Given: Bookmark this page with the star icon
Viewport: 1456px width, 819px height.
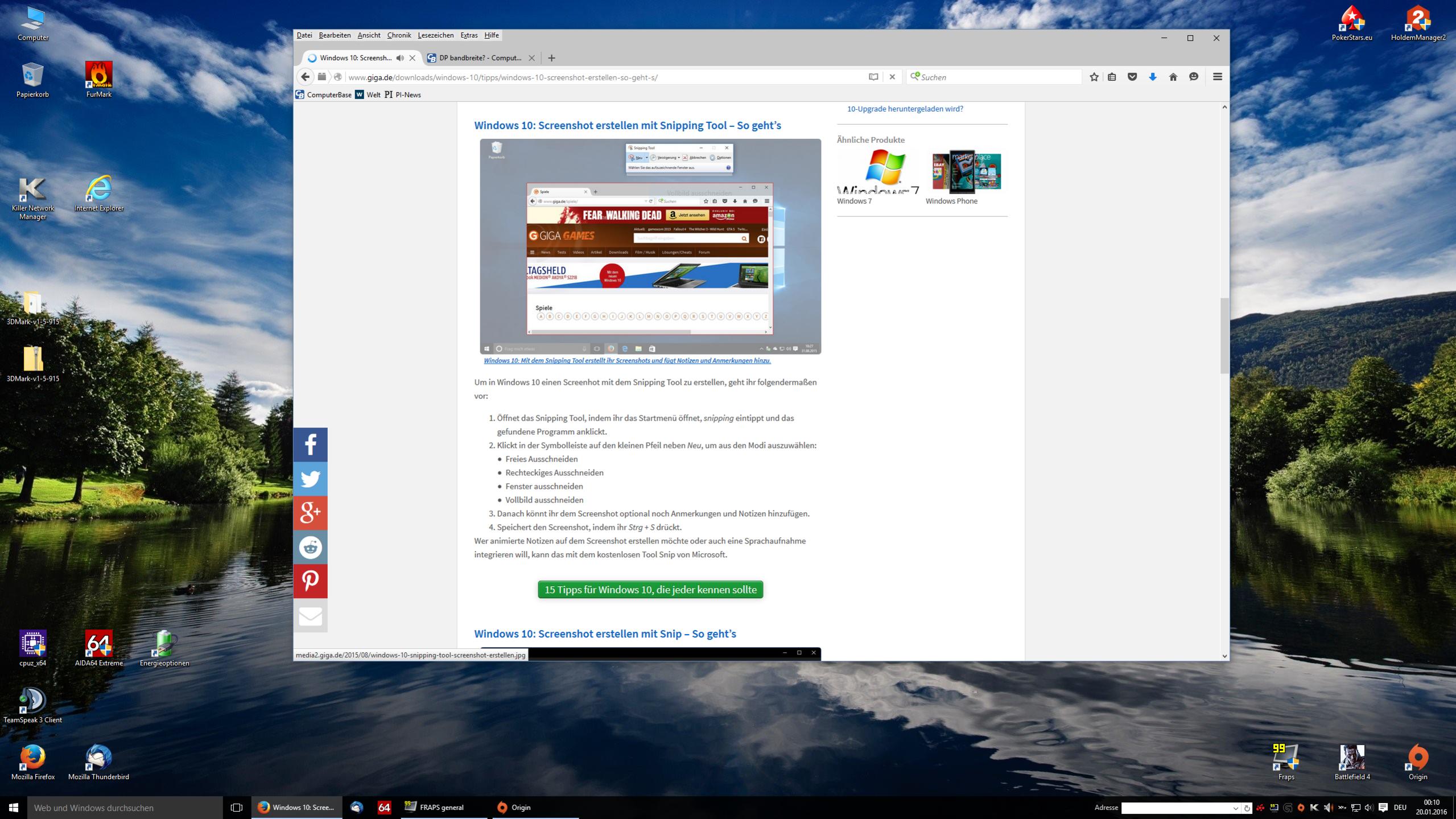Looking at the screenshot, I should click(x=1094, y=77).
